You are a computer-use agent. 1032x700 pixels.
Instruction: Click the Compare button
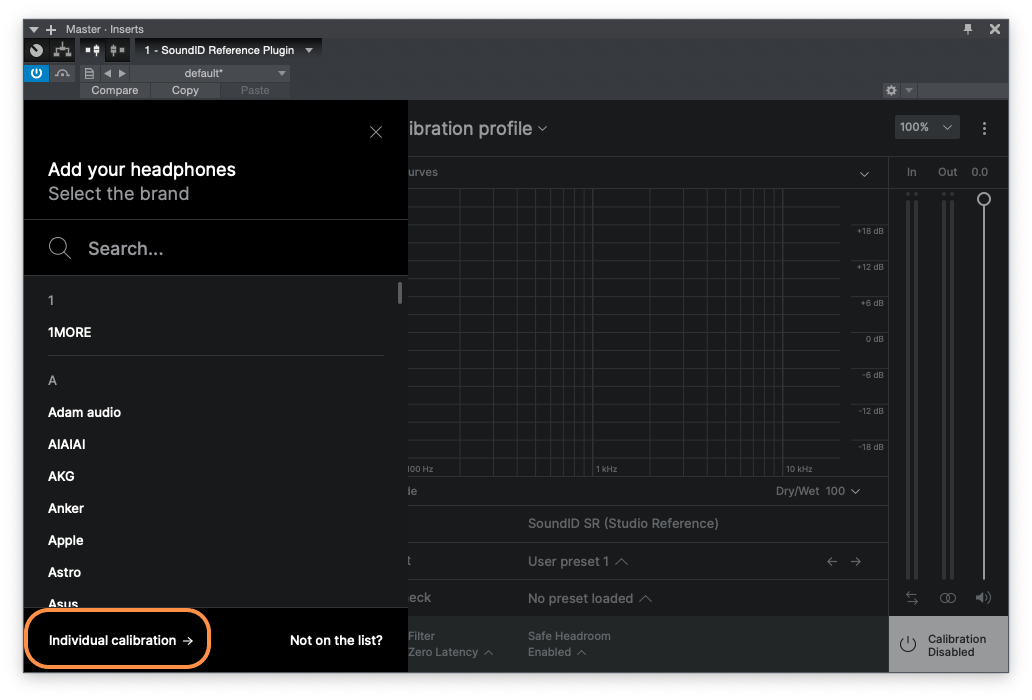115,90
